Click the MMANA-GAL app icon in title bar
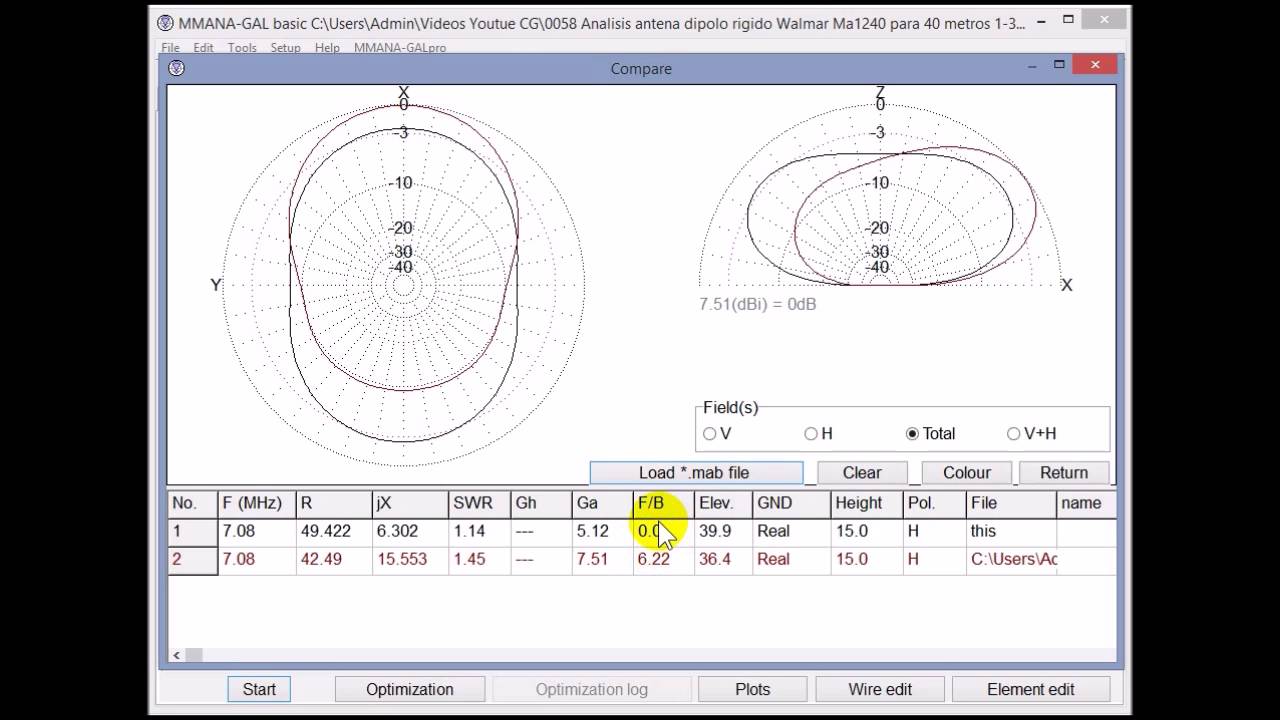The width and height of the screenshot is (1280, 720). click(166, 23)
